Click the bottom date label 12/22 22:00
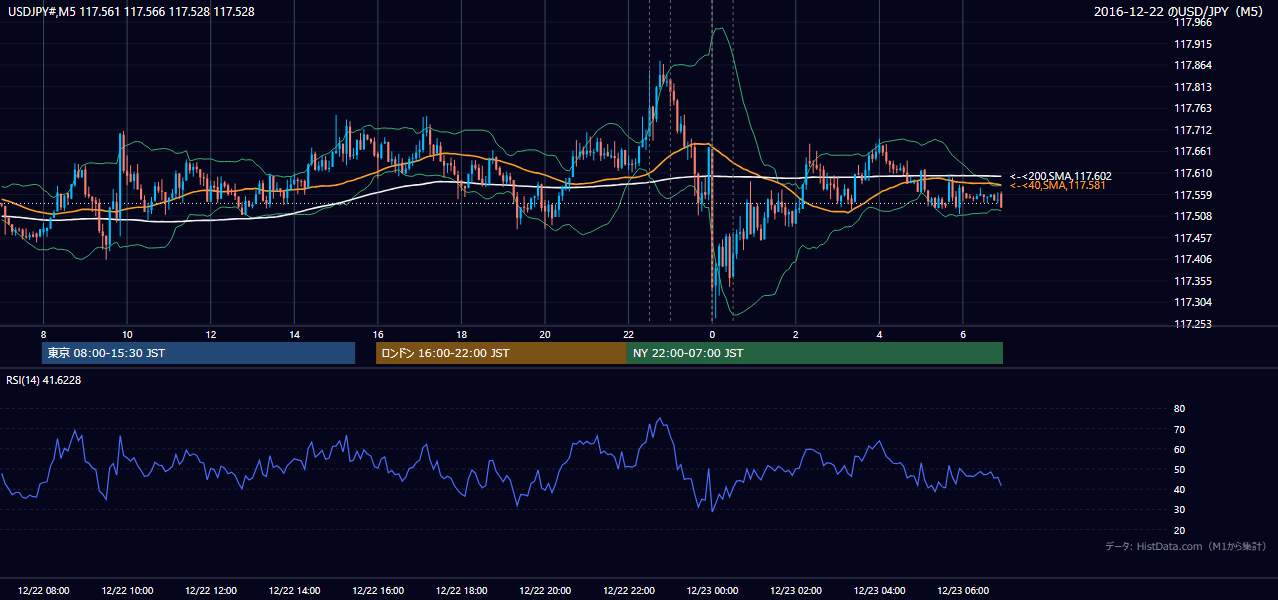This screenshot has width=1278, height=600. (x=628, y=591)
